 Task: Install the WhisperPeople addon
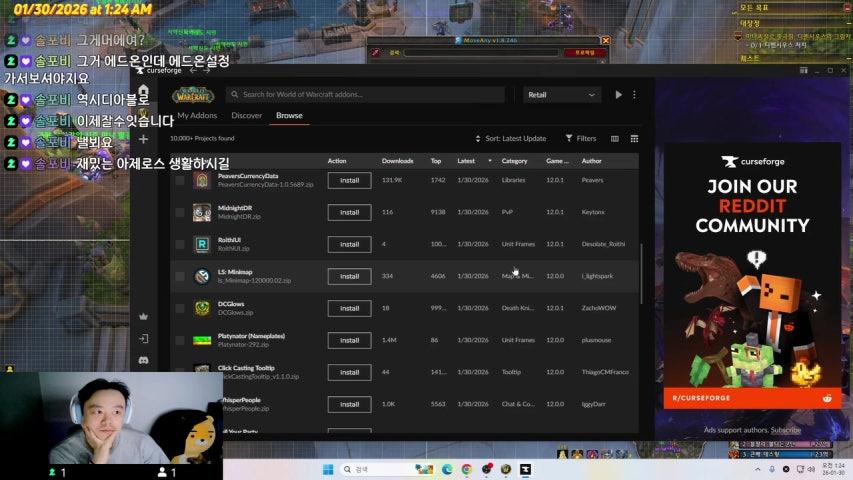349,404
